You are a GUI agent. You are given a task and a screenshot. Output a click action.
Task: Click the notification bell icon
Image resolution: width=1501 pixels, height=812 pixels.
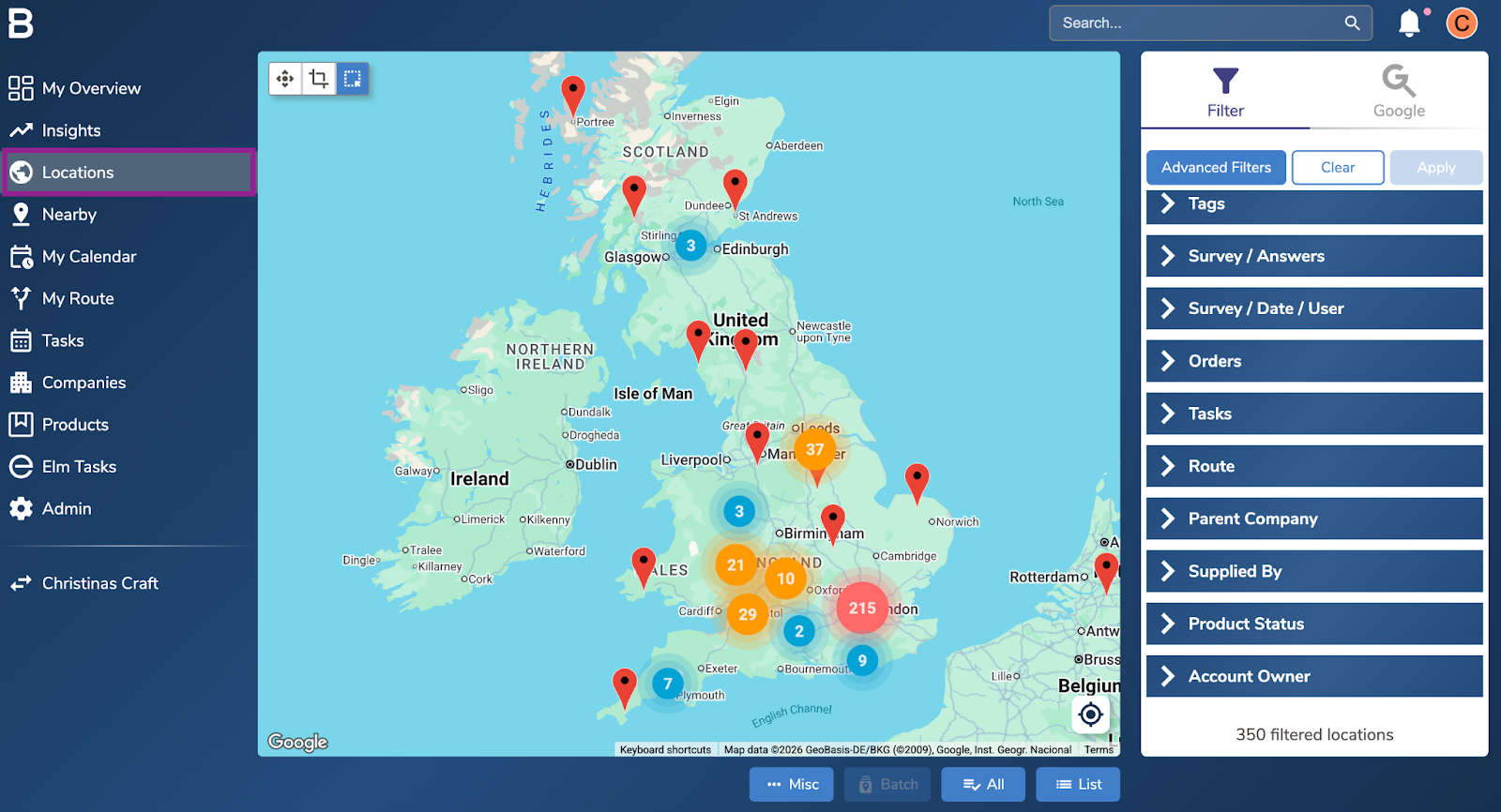1409,23
